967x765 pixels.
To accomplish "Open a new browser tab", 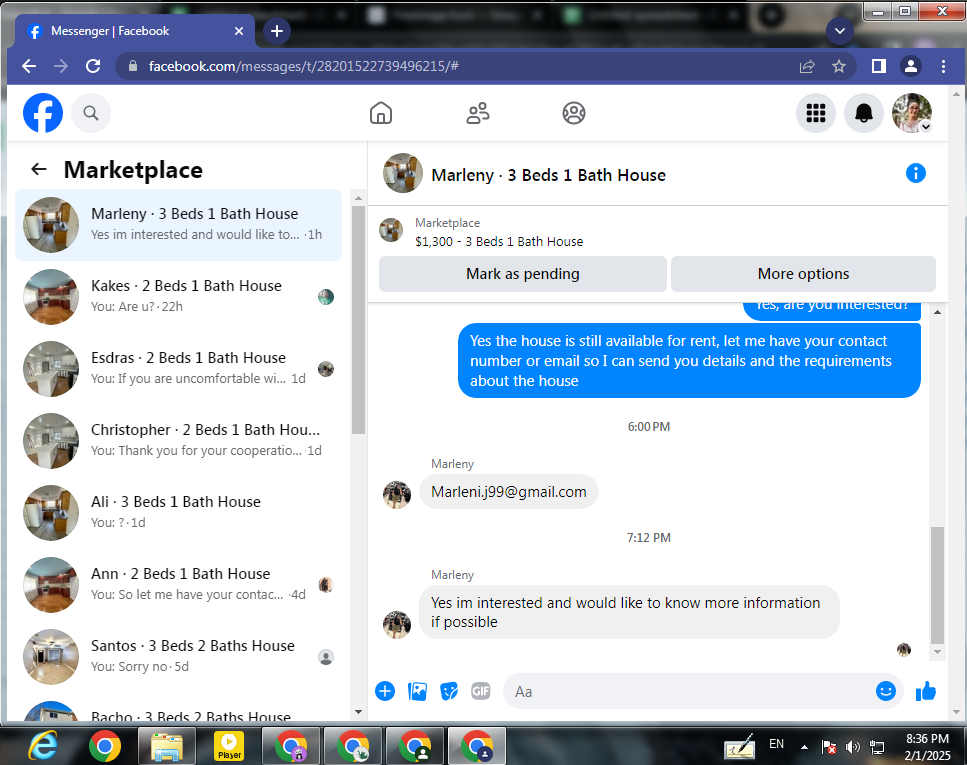I will coord(277,31).
